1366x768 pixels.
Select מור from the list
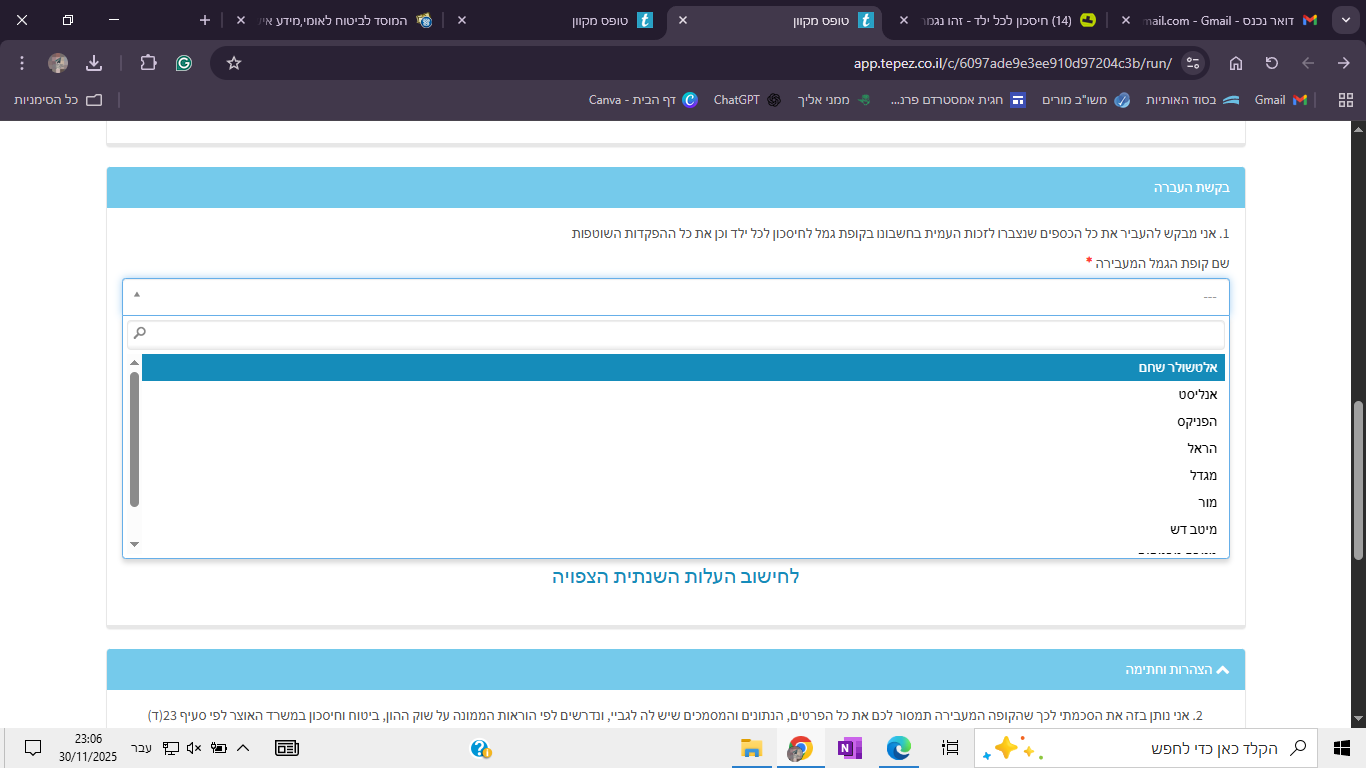click(683, 502)
